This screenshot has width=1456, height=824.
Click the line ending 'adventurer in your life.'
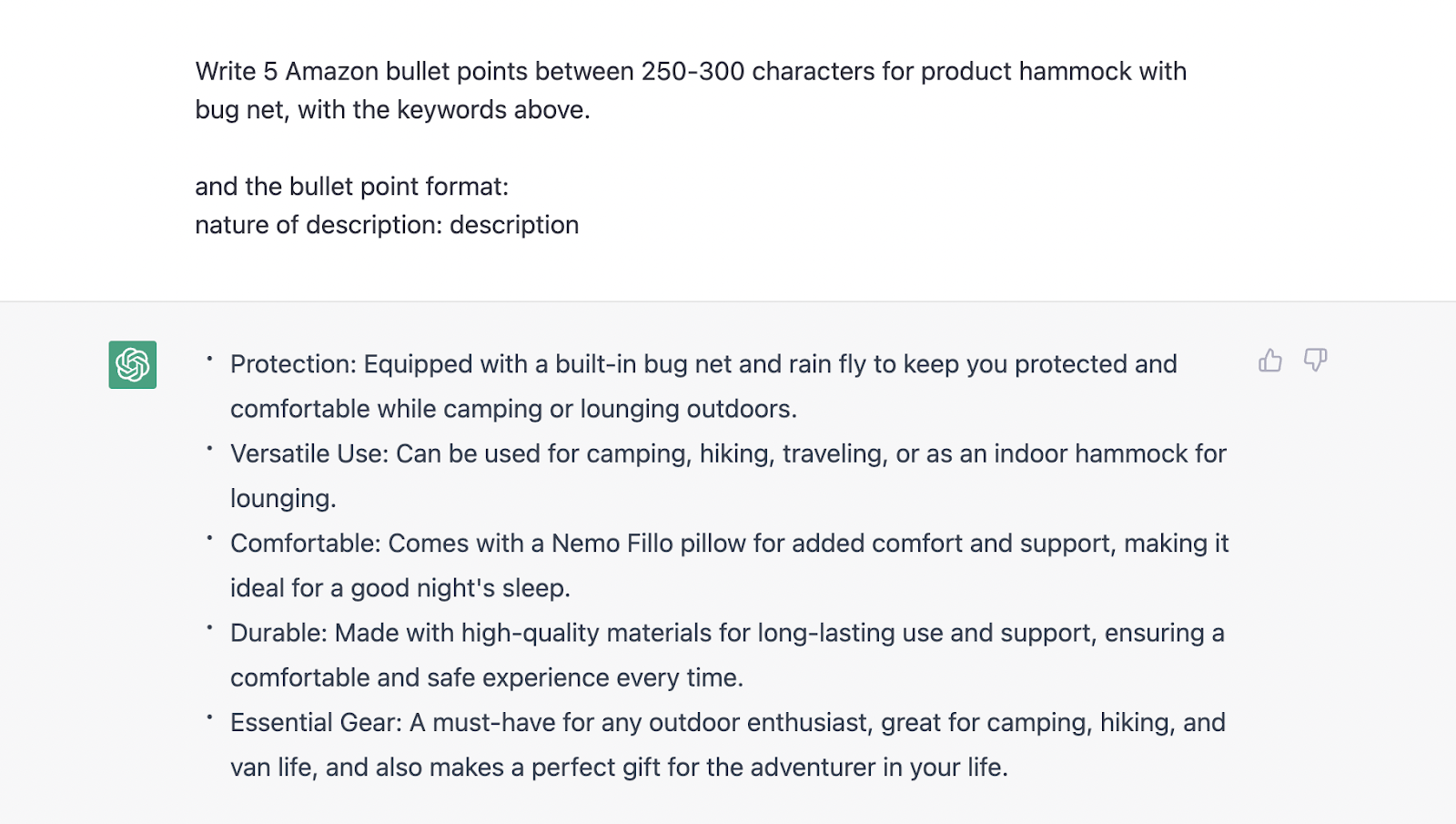tap(619, 768)
